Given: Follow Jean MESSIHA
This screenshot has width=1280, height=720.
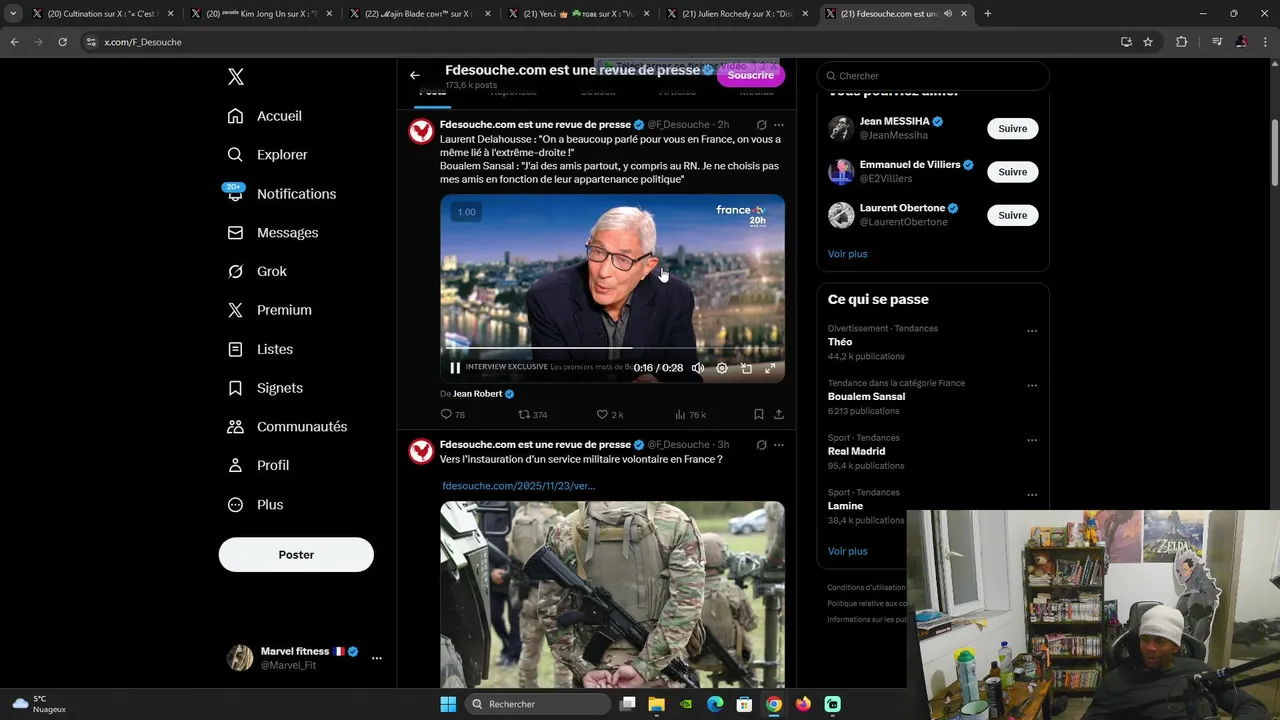Looking at the screenshot, I should pos(1012,128).
